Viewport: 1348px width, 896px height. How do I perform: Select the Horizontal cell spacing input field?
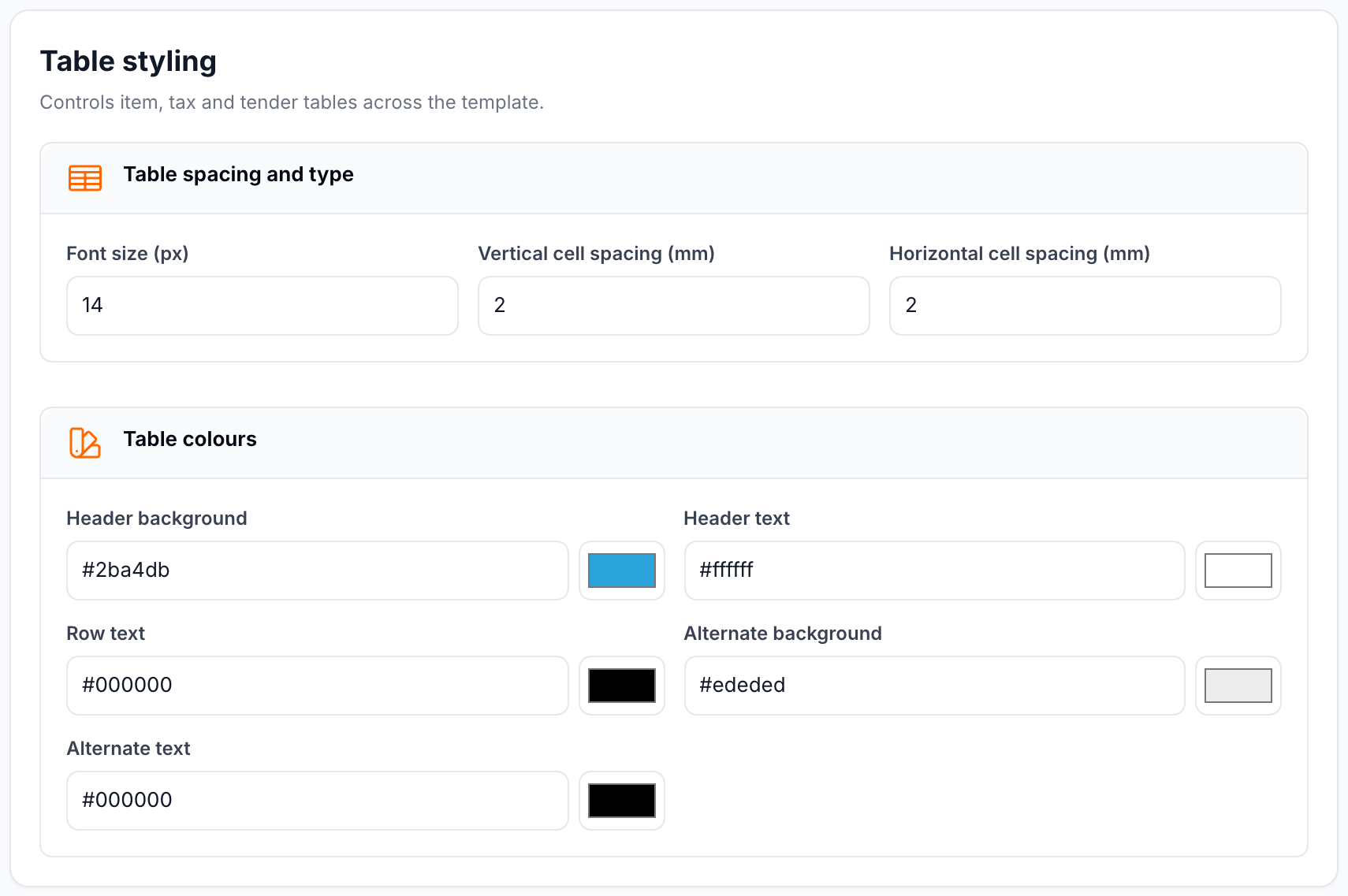tap(1085, 306)
